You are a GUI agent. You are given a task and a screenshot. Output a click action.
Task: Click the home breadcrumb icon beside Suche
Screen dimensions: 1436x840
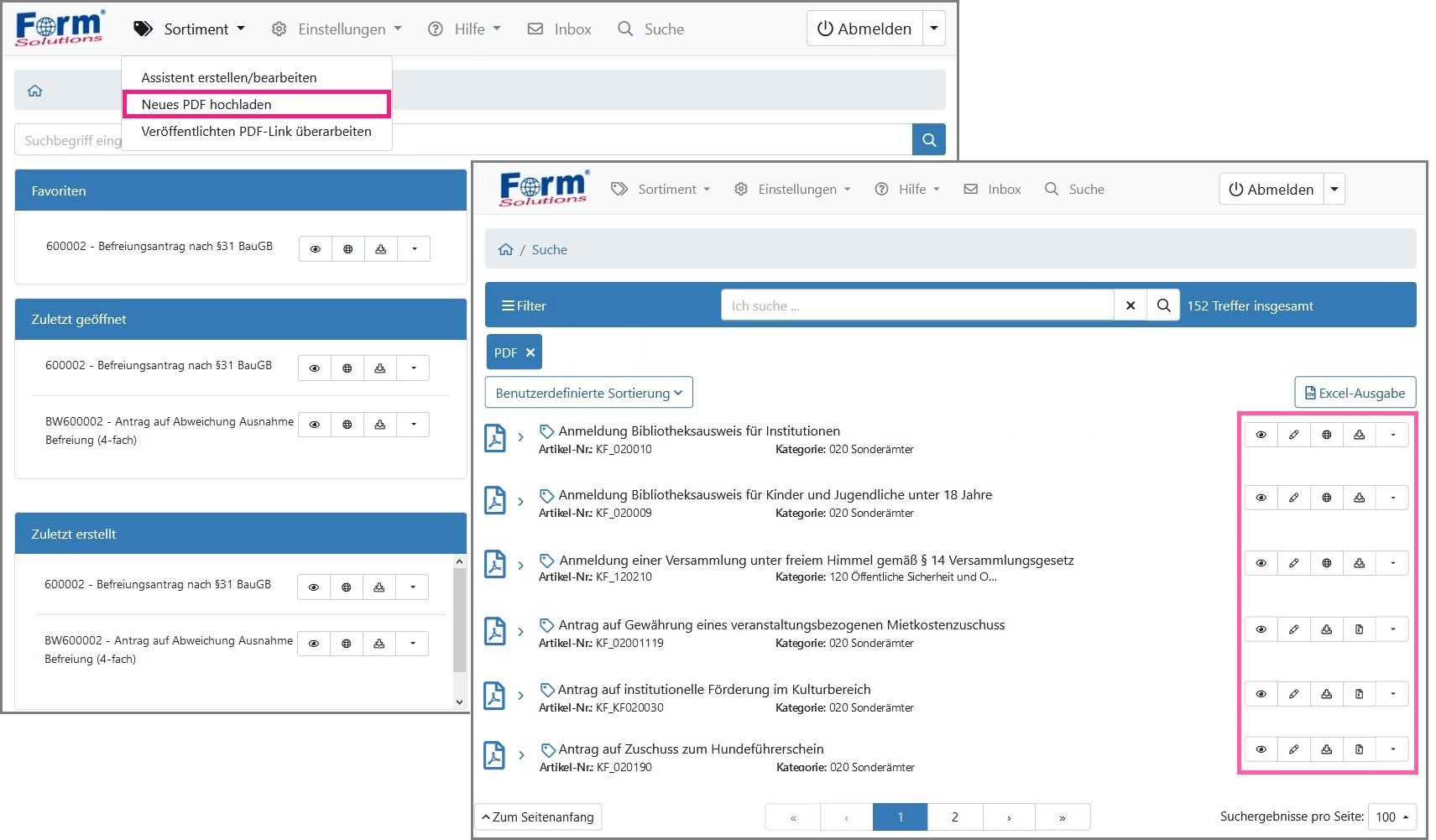tap(505, 249)
